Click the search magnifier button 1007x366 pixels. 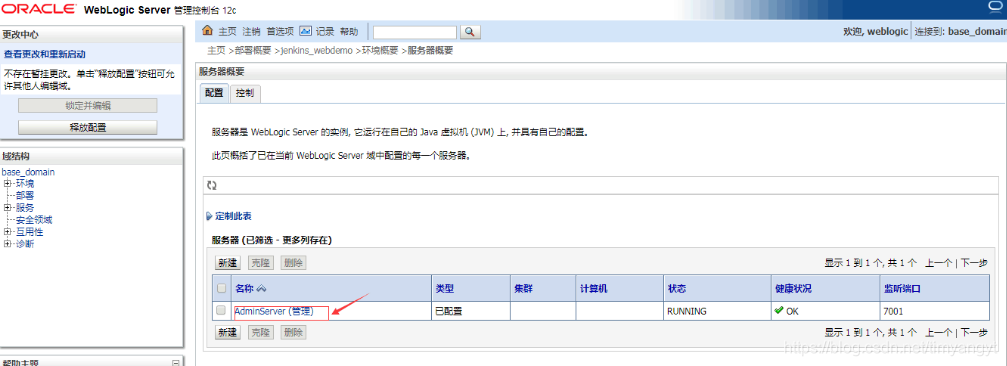click(x=471, y=31)
